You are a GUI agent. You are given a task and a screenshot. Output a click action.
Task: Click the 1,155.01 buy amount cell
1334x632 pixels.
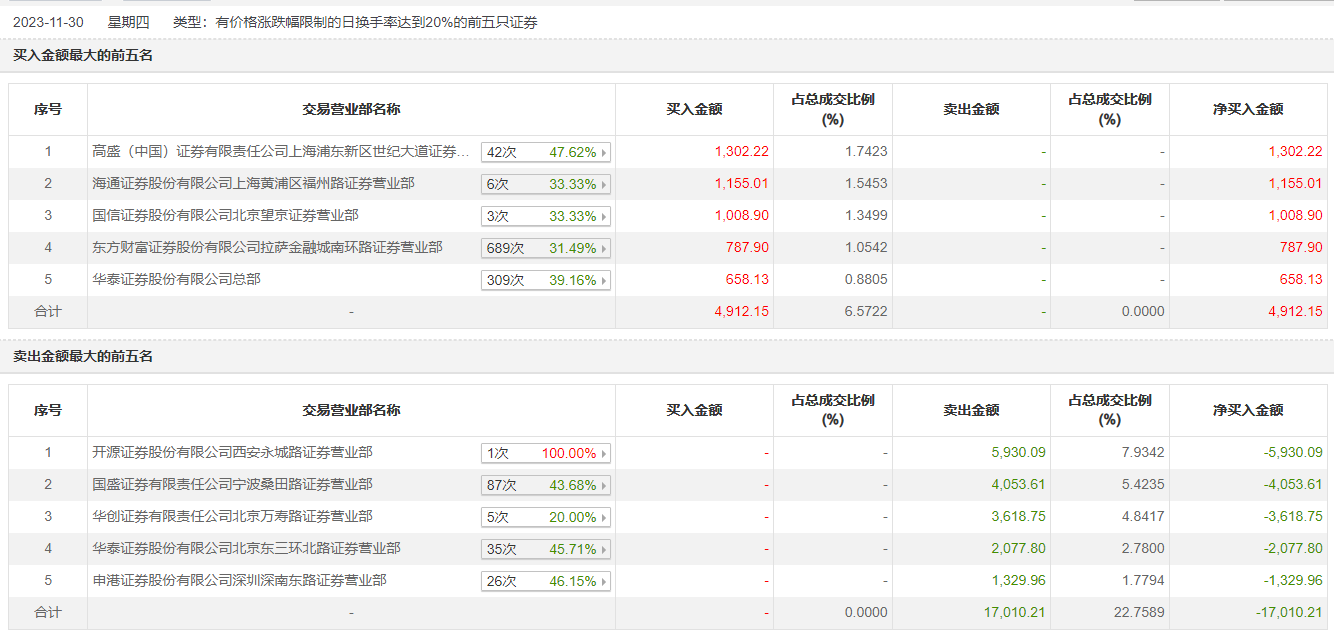pos(742,184)
